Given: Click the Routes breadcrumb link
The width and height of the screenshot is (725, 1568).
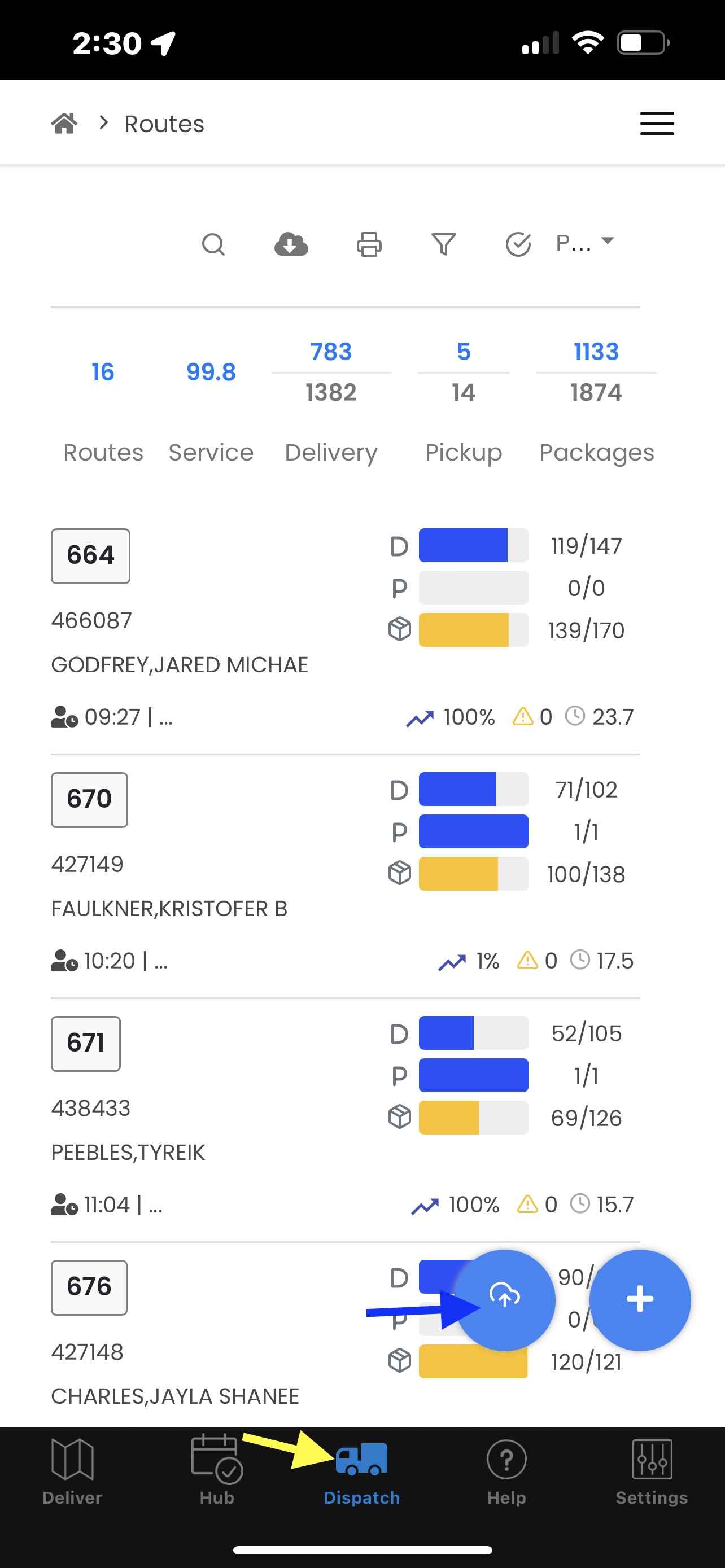Looking at the screenshot, I should tap(164, 124).
